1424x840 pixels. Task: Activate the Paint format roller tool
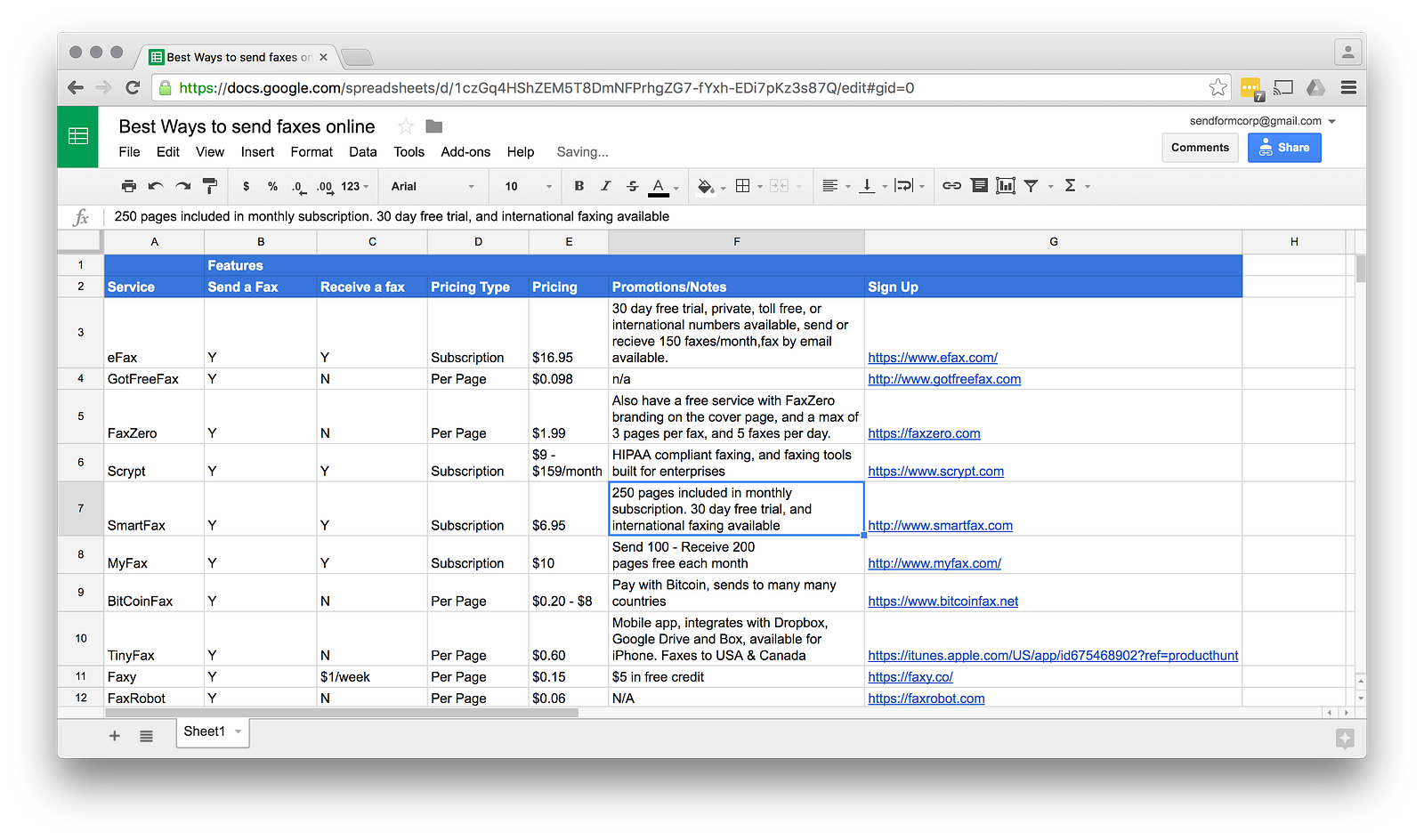[210, 186]
